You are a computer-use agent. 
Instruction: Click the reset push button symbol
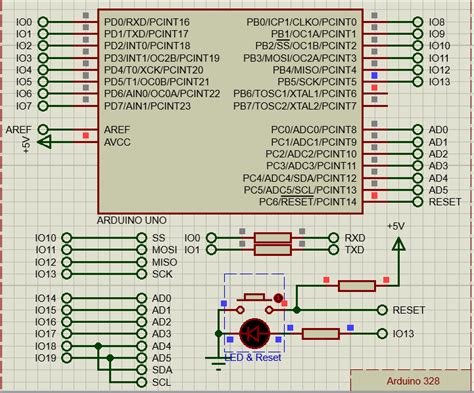coord(255,304)
